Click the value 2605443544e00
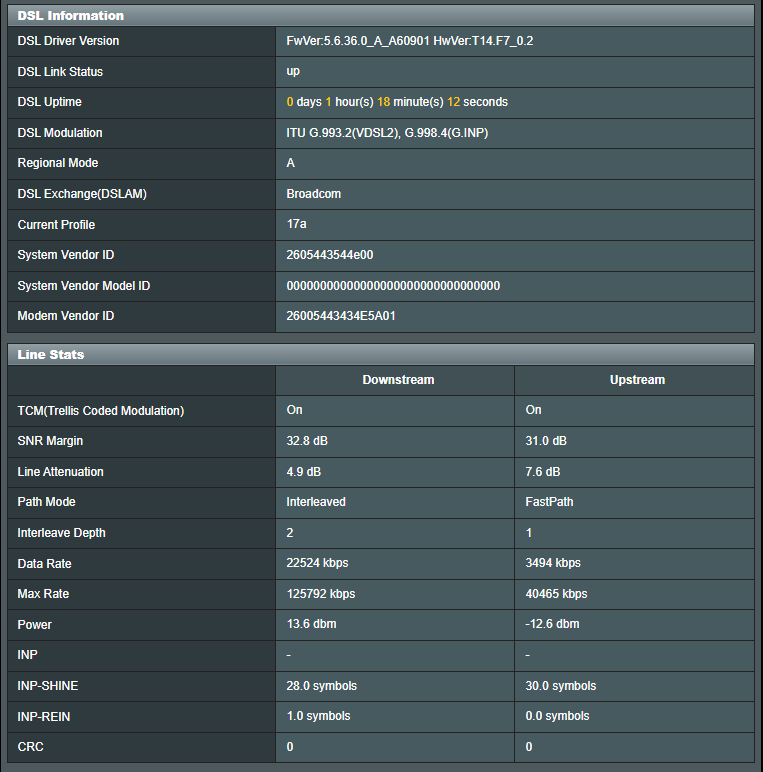 [x=330, y=255]
